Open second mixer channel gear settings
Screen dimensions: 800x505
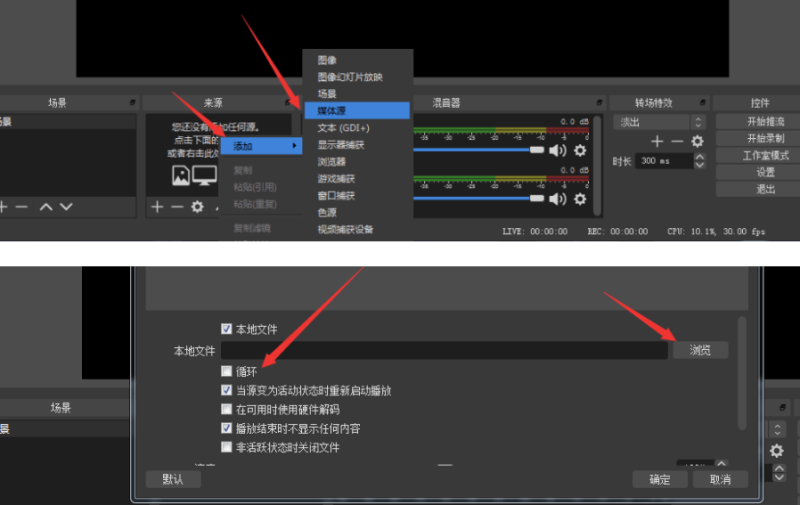pos(580,199)
